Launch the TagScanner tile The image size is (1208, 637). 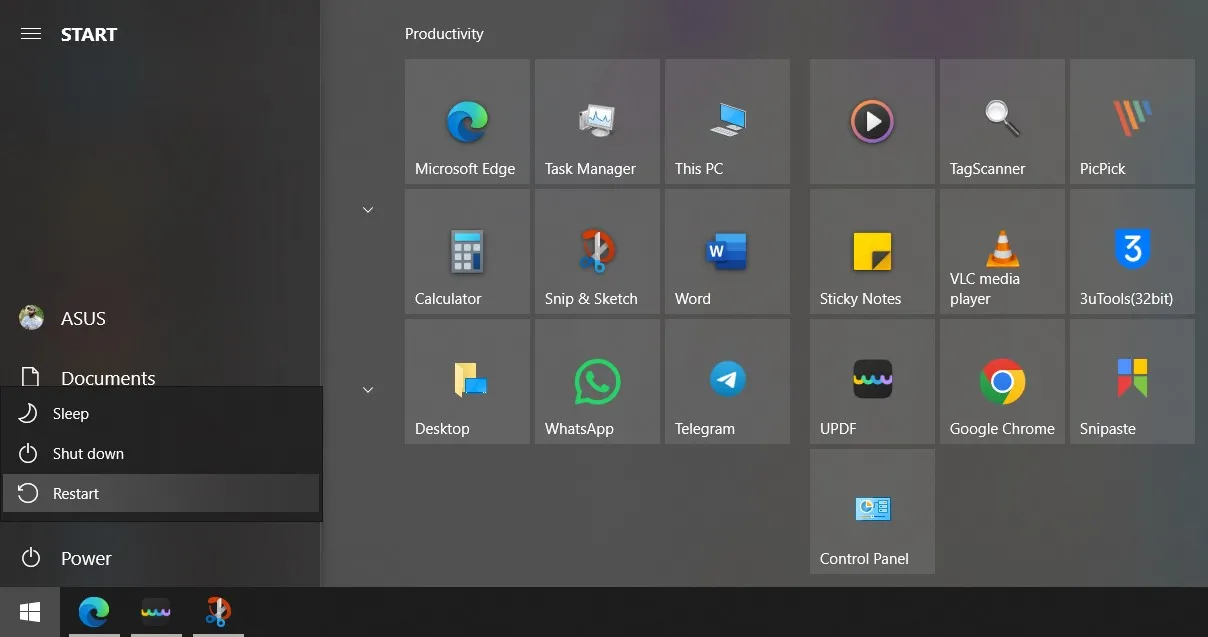click(x=1002, y=121)
